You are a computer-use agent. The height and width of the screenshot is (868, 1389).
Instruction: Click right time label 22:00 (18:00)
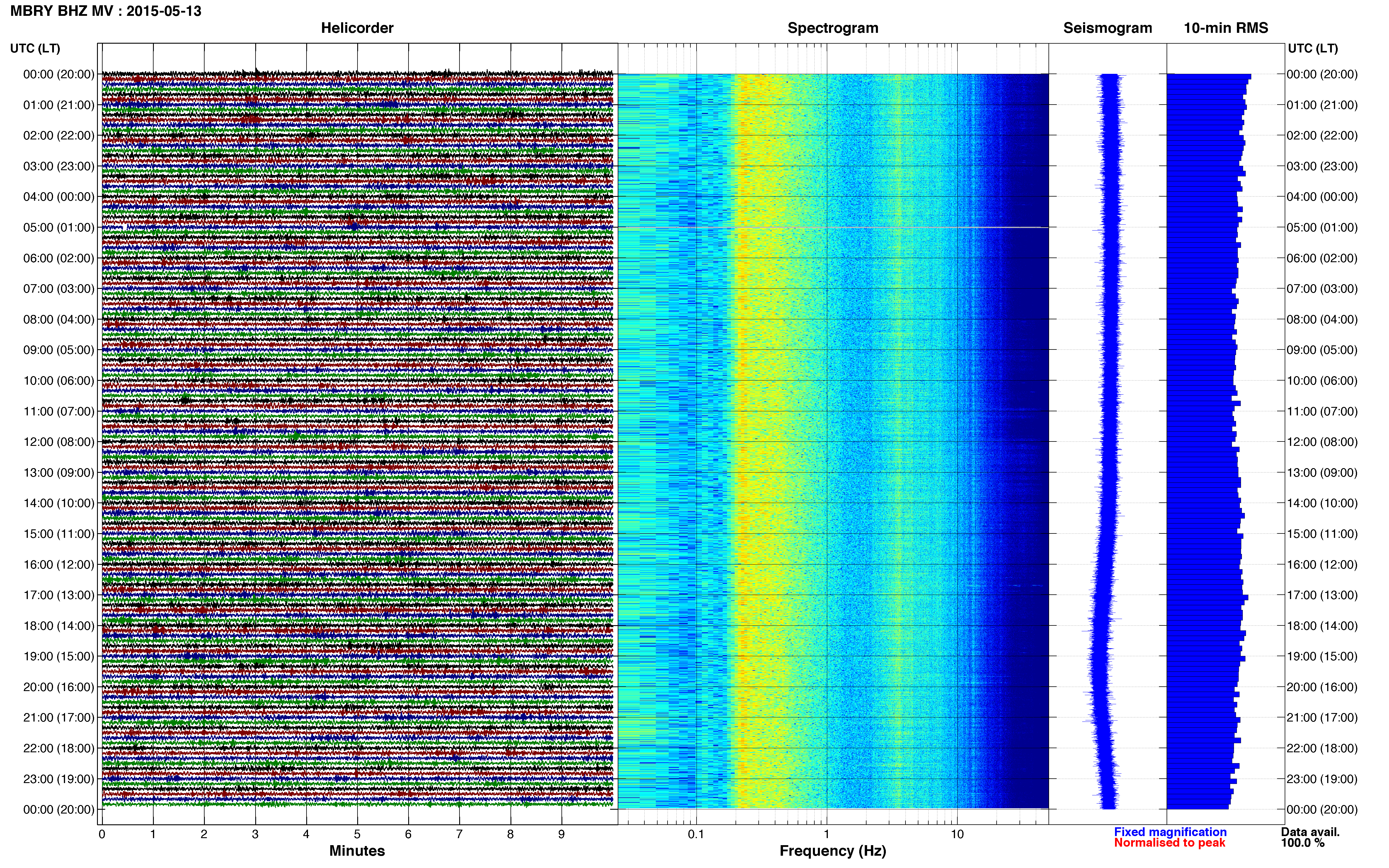pos(1322,748)
